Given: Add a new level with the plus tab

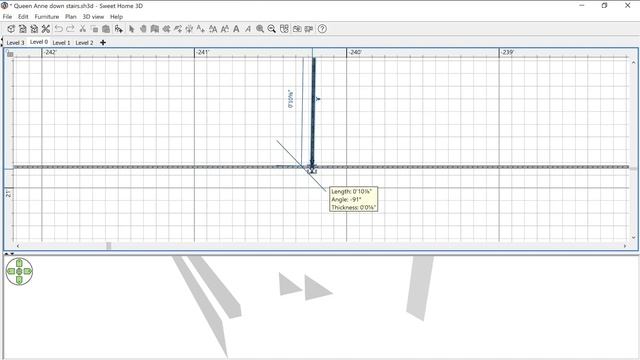Looking at the screenshot, I should [x=103, y=42].
